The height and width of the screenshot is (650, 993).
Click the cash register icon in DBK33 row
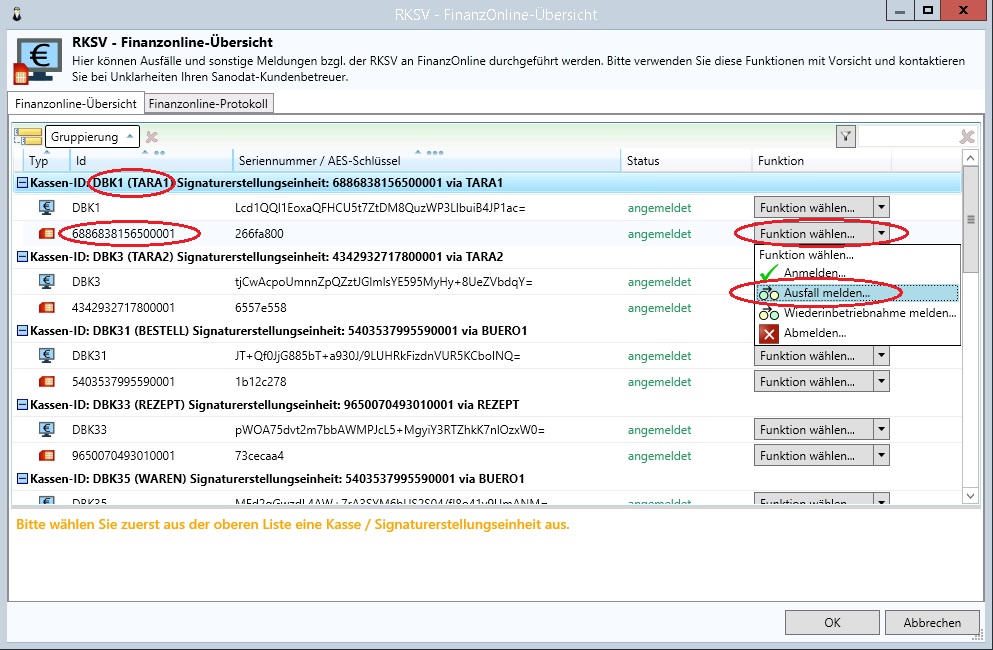[x=46, y=430]
